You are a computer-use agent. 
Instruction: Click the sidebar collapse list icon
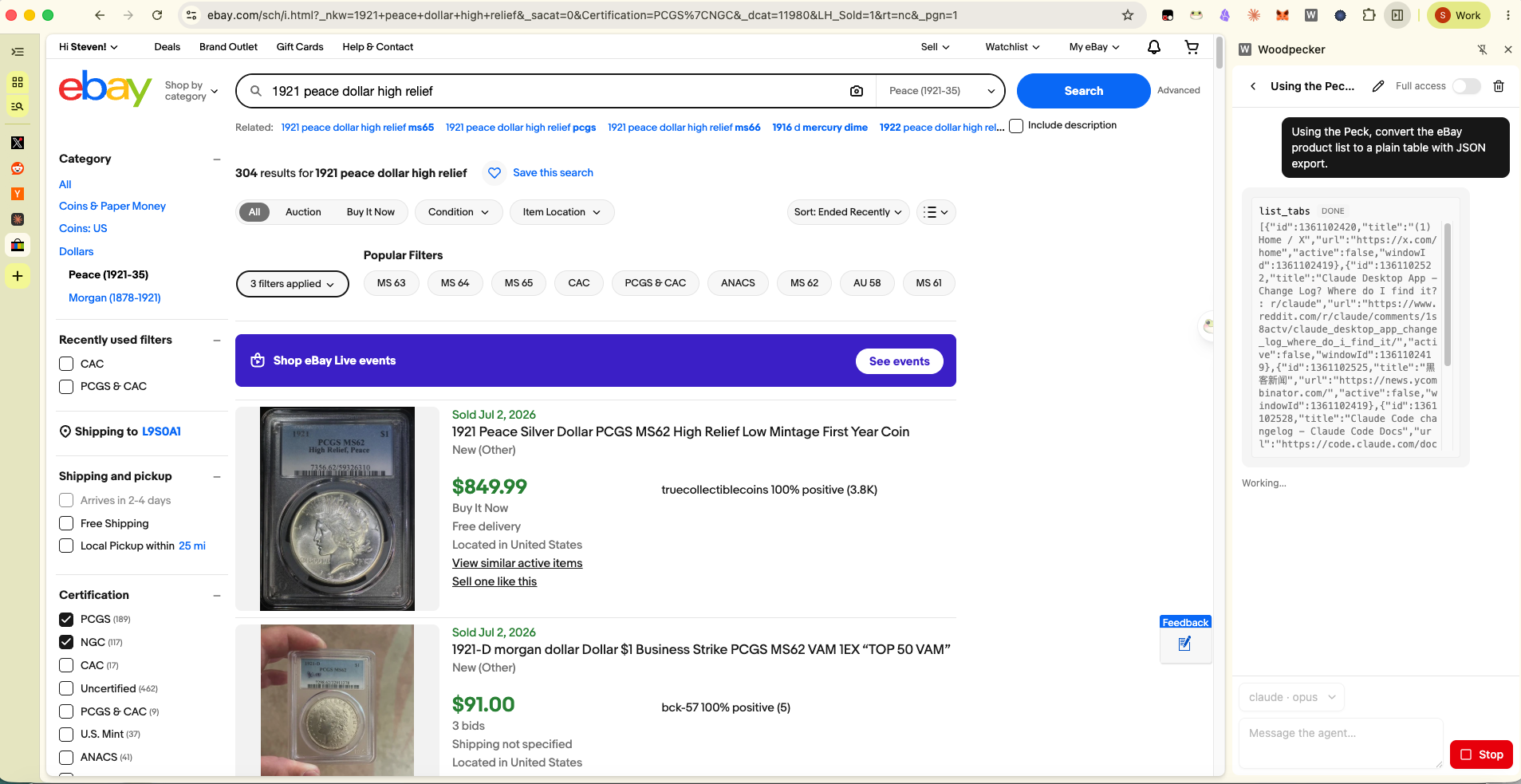point(18,52)
